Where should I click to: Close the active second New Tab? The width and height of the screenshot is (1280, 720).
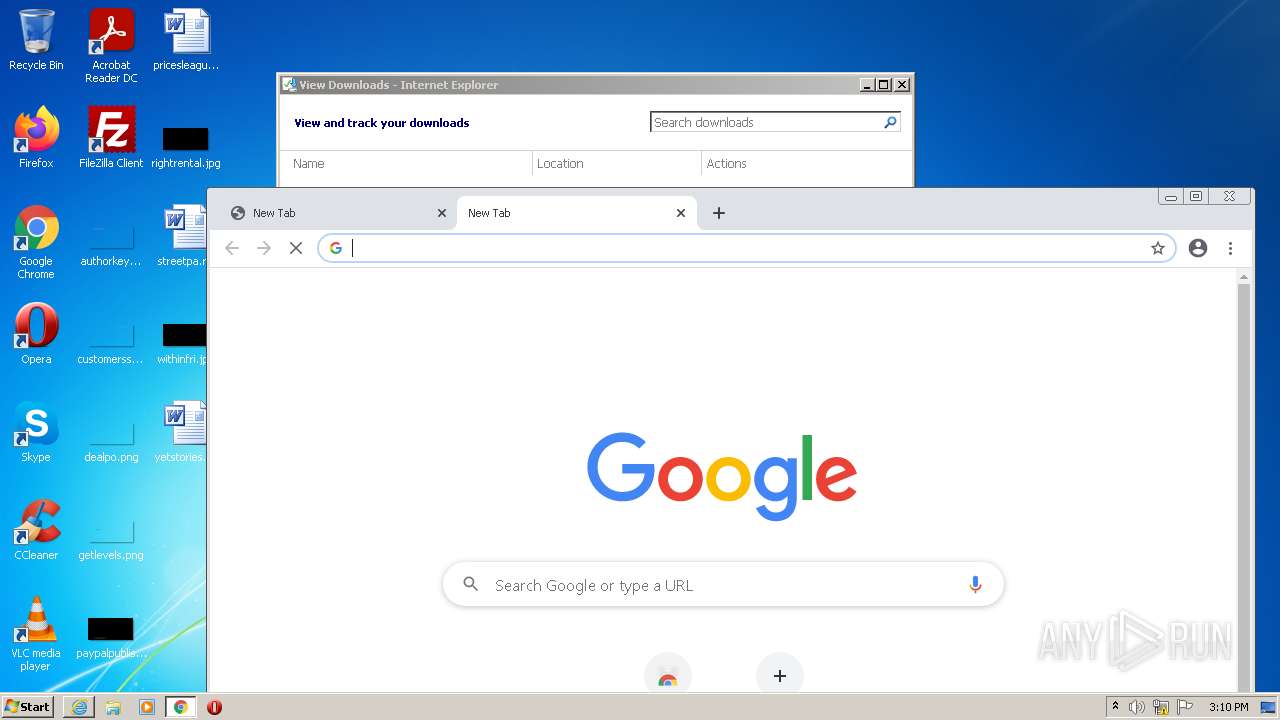(681, 213)
